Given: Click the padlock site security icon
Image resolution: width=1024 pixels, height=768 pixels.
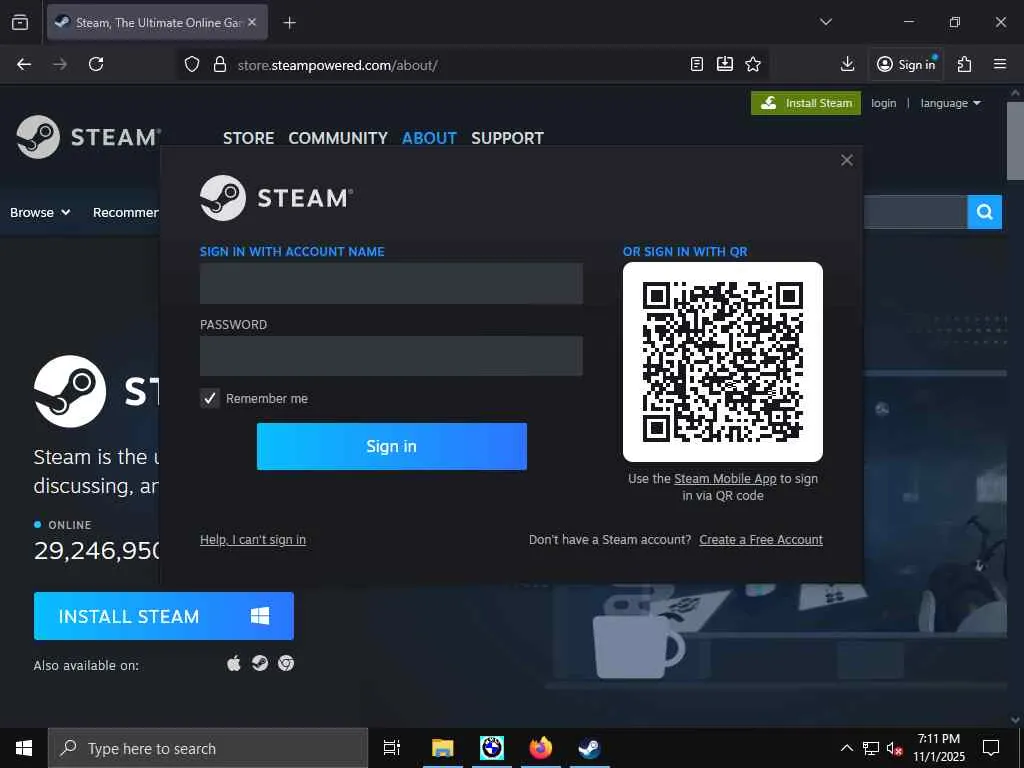Looking at the screenshot, I should pos(220,64).
